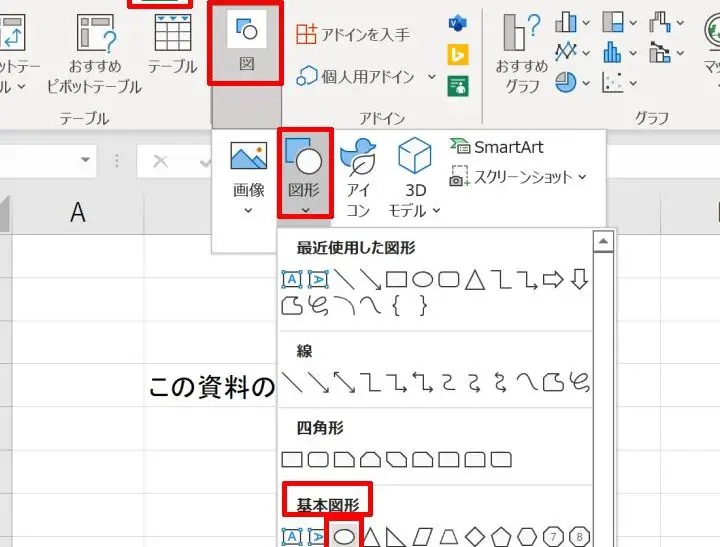
Task: Click the 四角形 section heading
Action: (320, 428)
